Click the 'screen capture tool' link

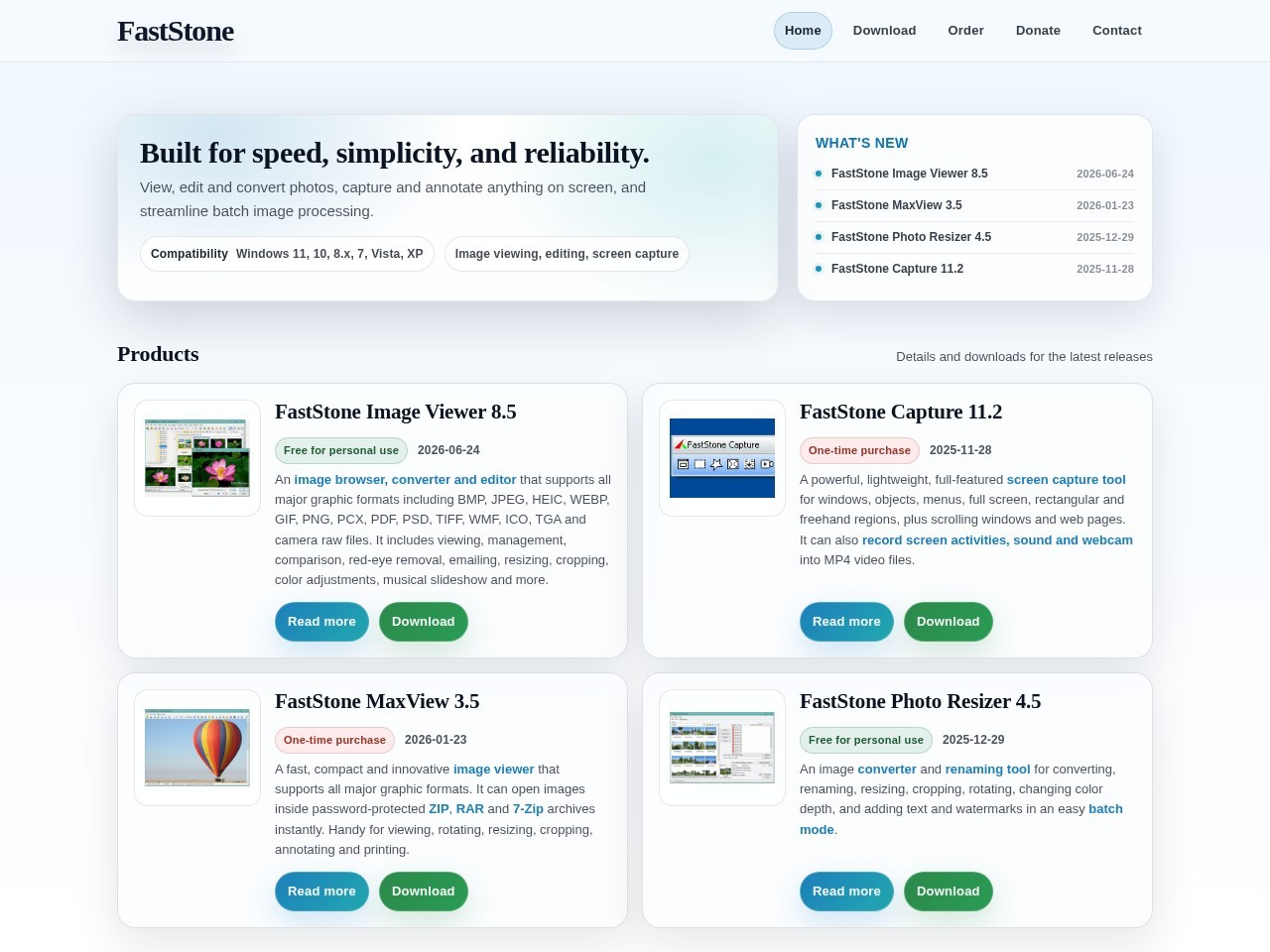pyautogui.click(x=1066, y=480)
